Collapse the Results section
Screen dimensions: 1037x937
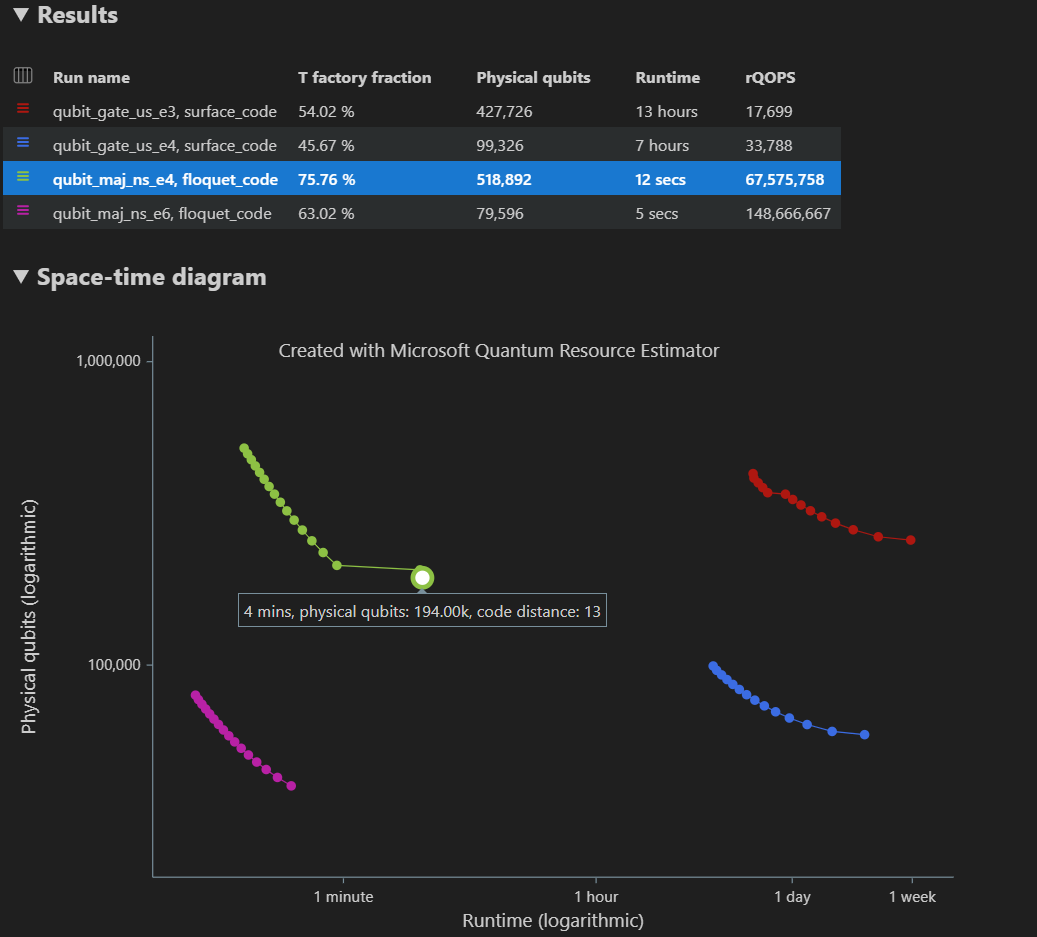(x=20, y=15)
